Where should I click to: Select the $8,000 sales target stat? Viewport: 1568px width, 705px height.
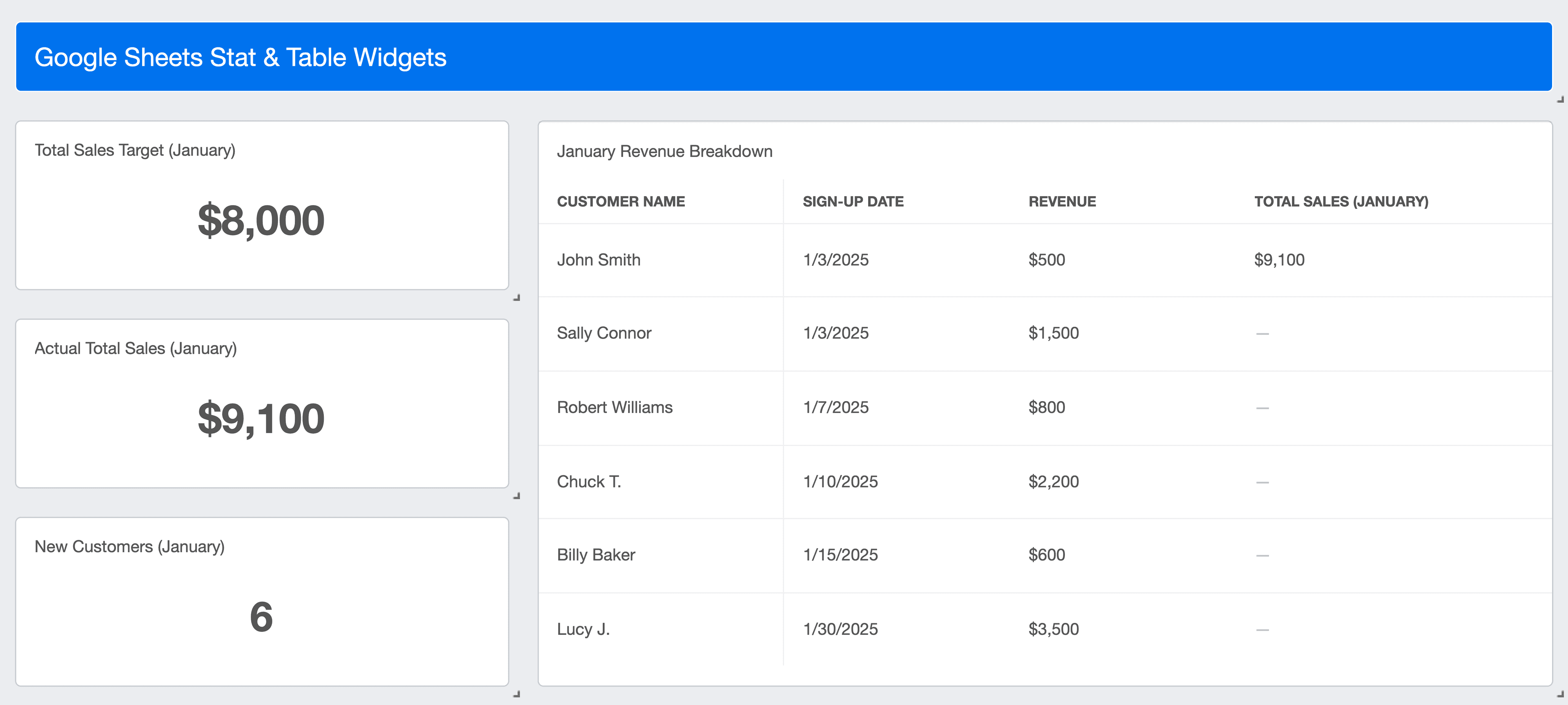tap(261, 221)
